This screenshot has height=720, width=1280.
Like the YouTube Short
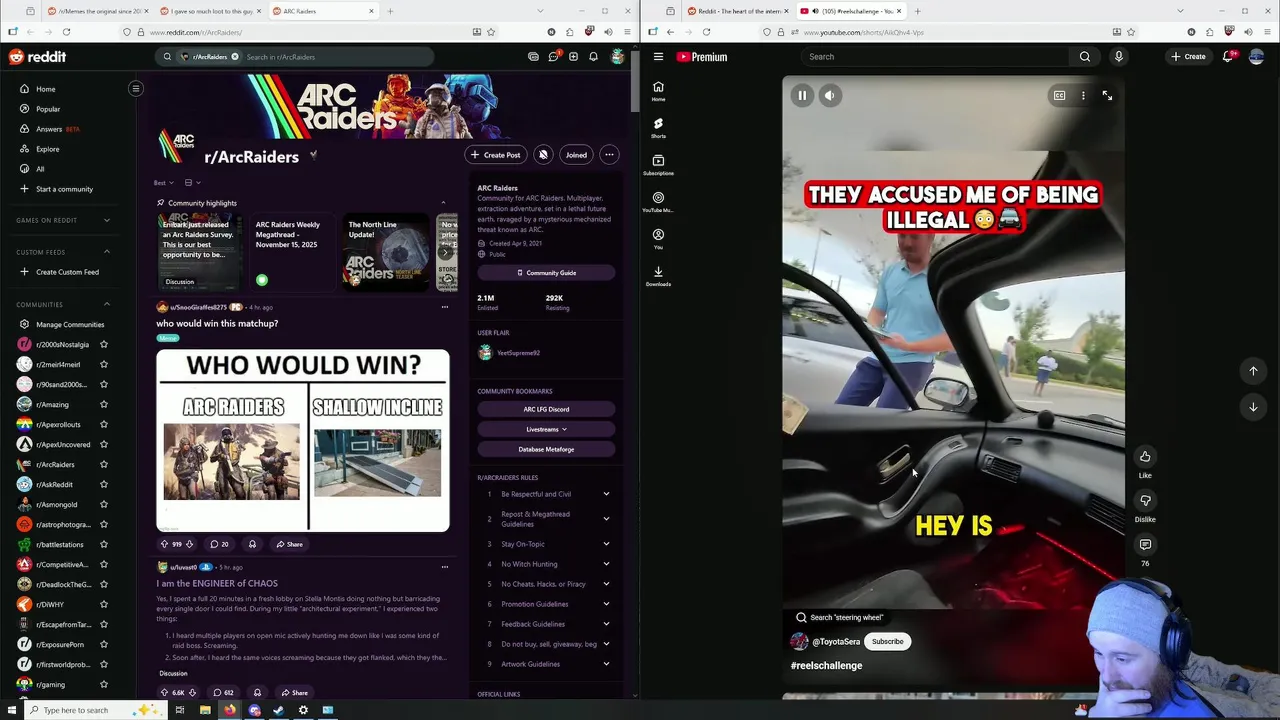pyautogui.click(x=1145, y=457)
